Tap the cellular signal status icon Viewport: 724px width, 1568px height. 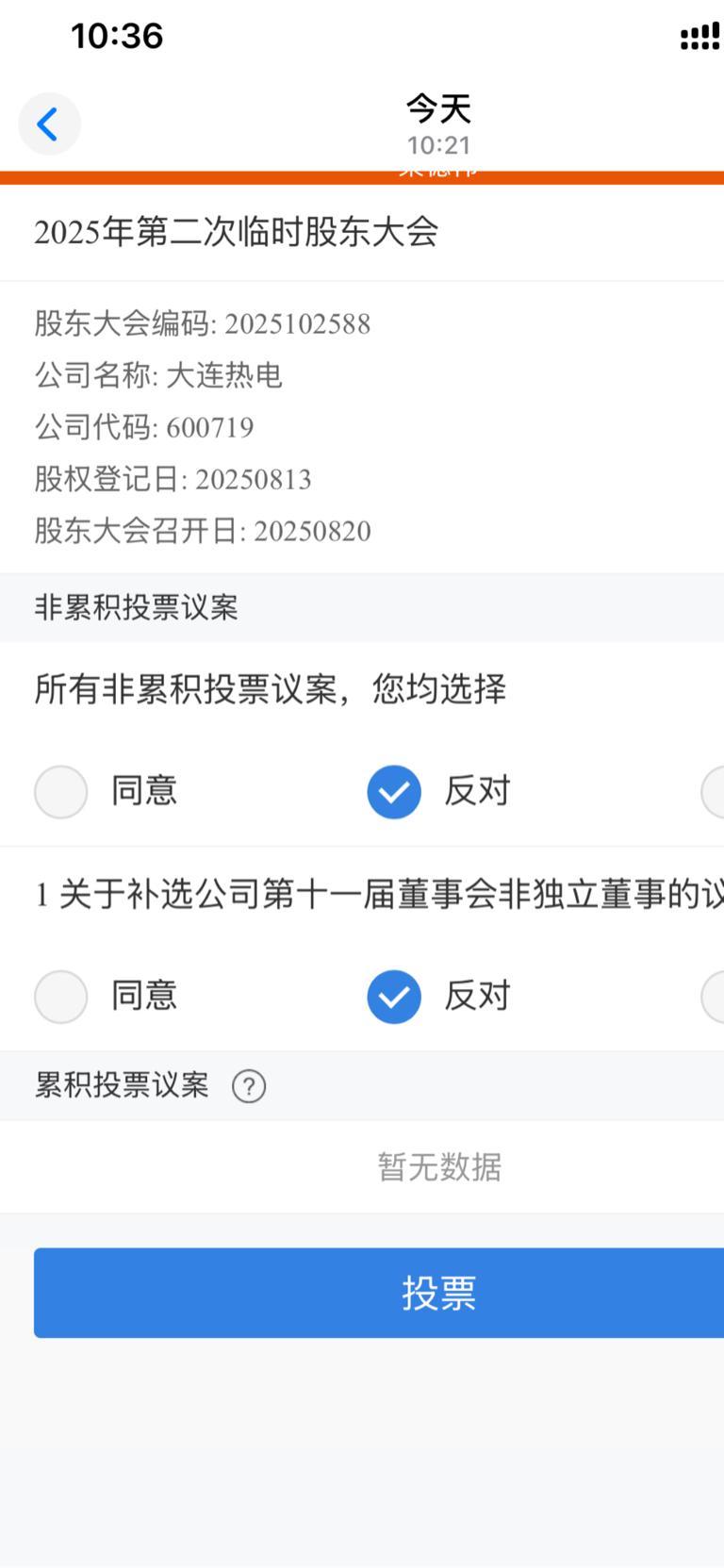pyautogui.click(x=700, y=37)
